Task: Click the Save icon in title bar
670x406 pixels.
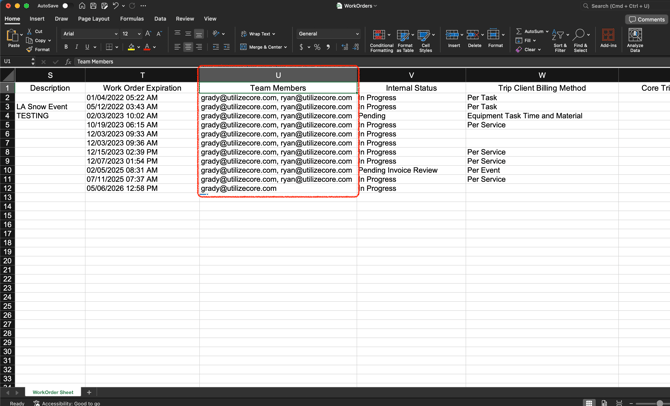Action: point(93,6)
